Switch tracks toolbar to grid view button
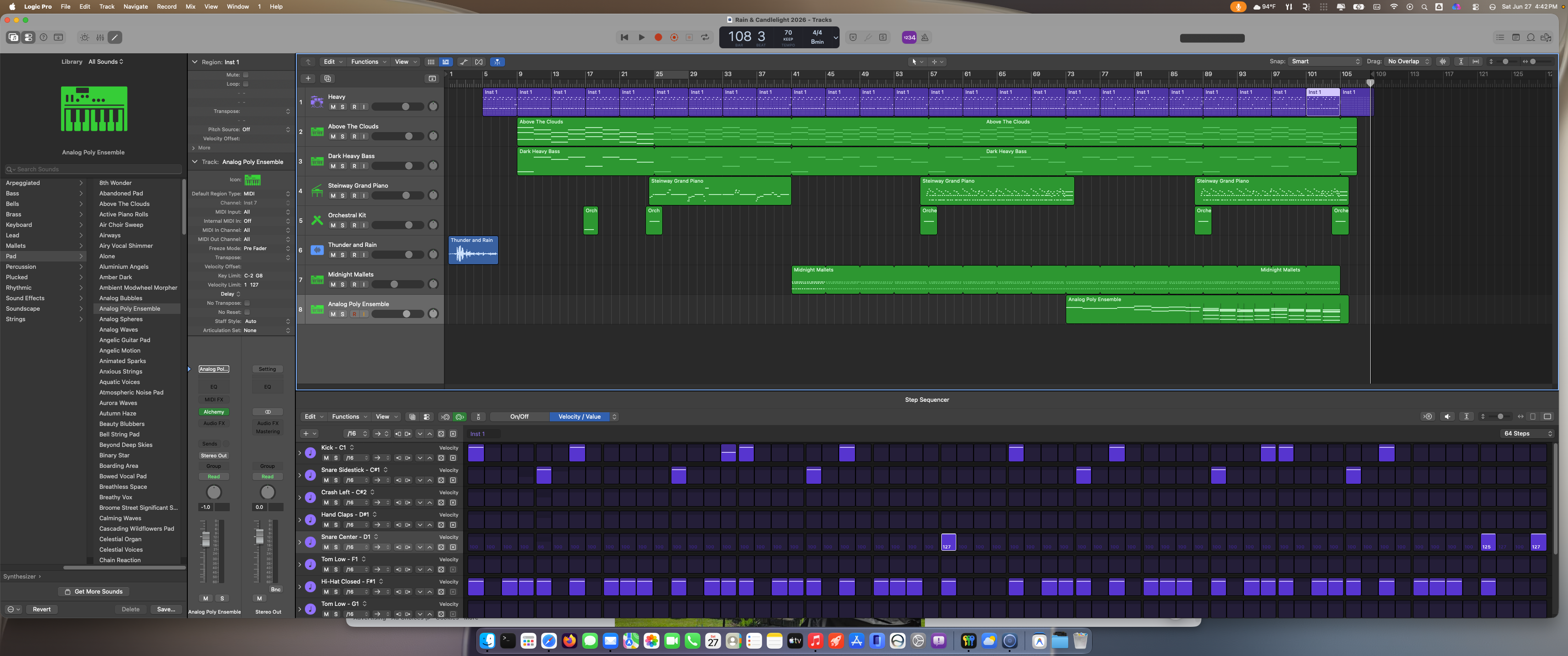Screen dimensions: 1568x656 431,61
